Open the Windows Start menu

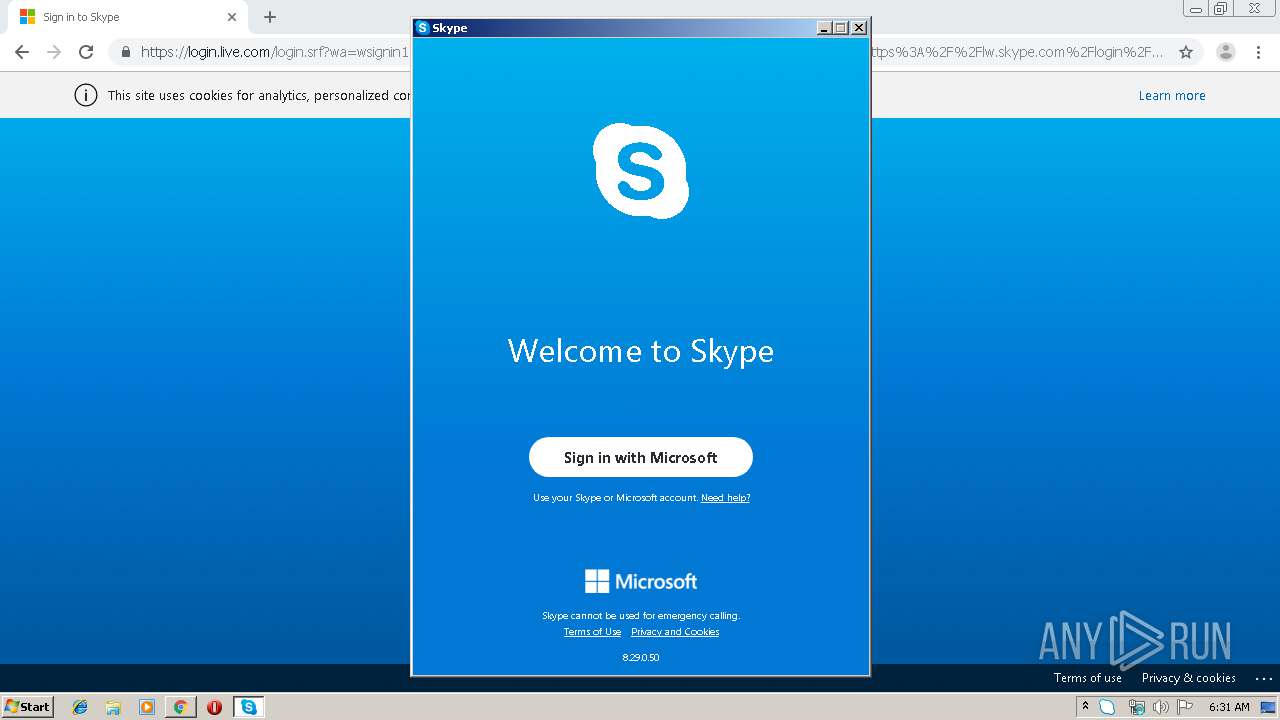28,707
